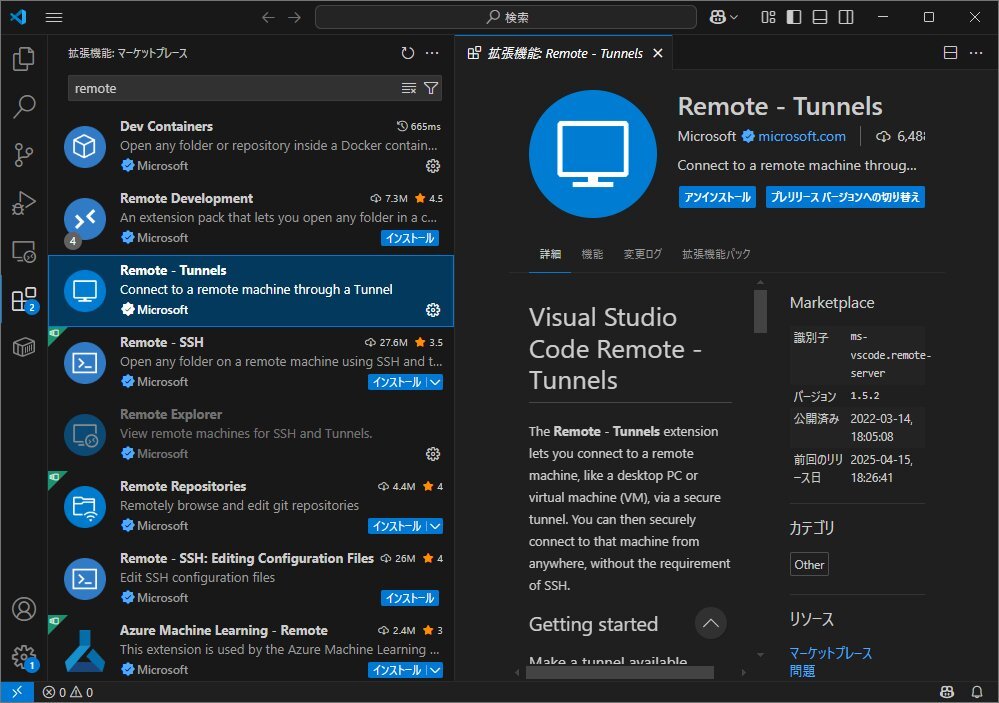This screenshot has height=703, width=999.
Task: Switch to the 機能 tab
Action: tap(592, 254)
